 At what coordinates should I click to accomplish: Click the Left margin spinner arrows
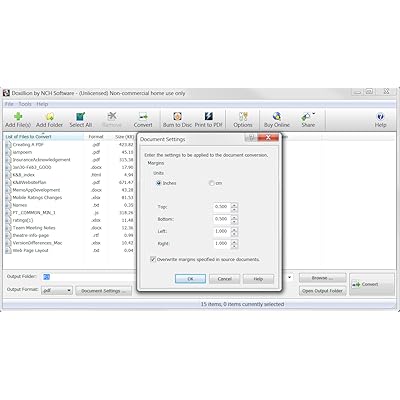pos(234,232)
